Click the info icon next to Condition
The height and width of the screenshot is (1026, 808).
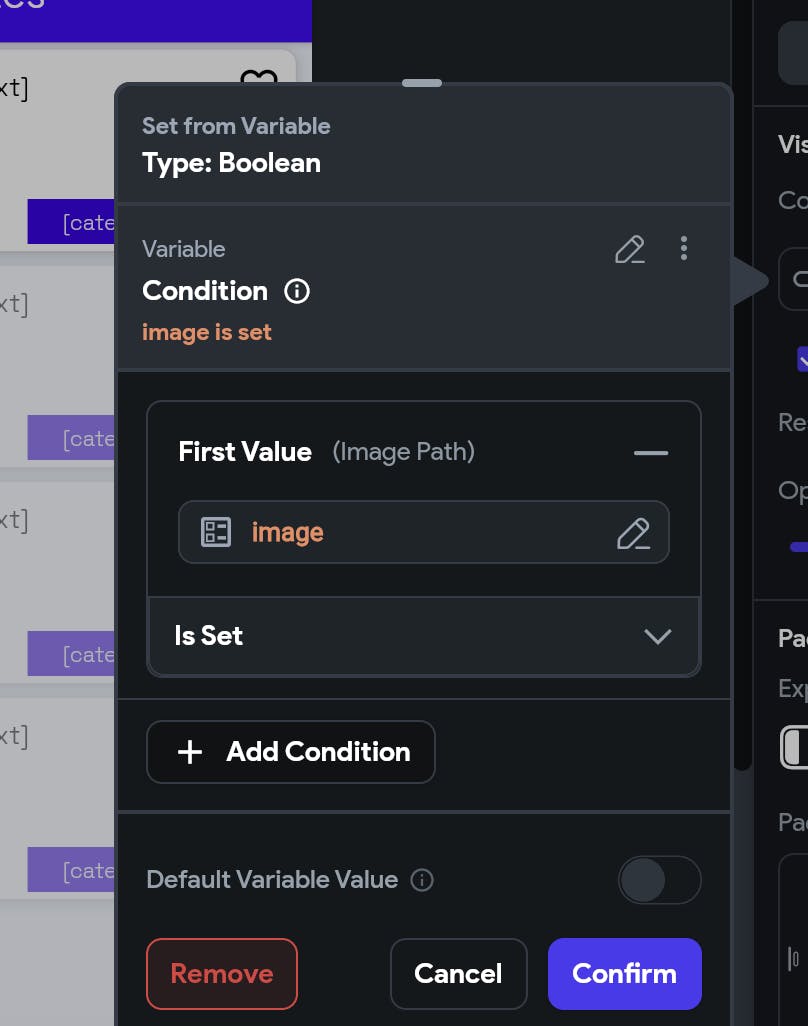coord(297,291)
